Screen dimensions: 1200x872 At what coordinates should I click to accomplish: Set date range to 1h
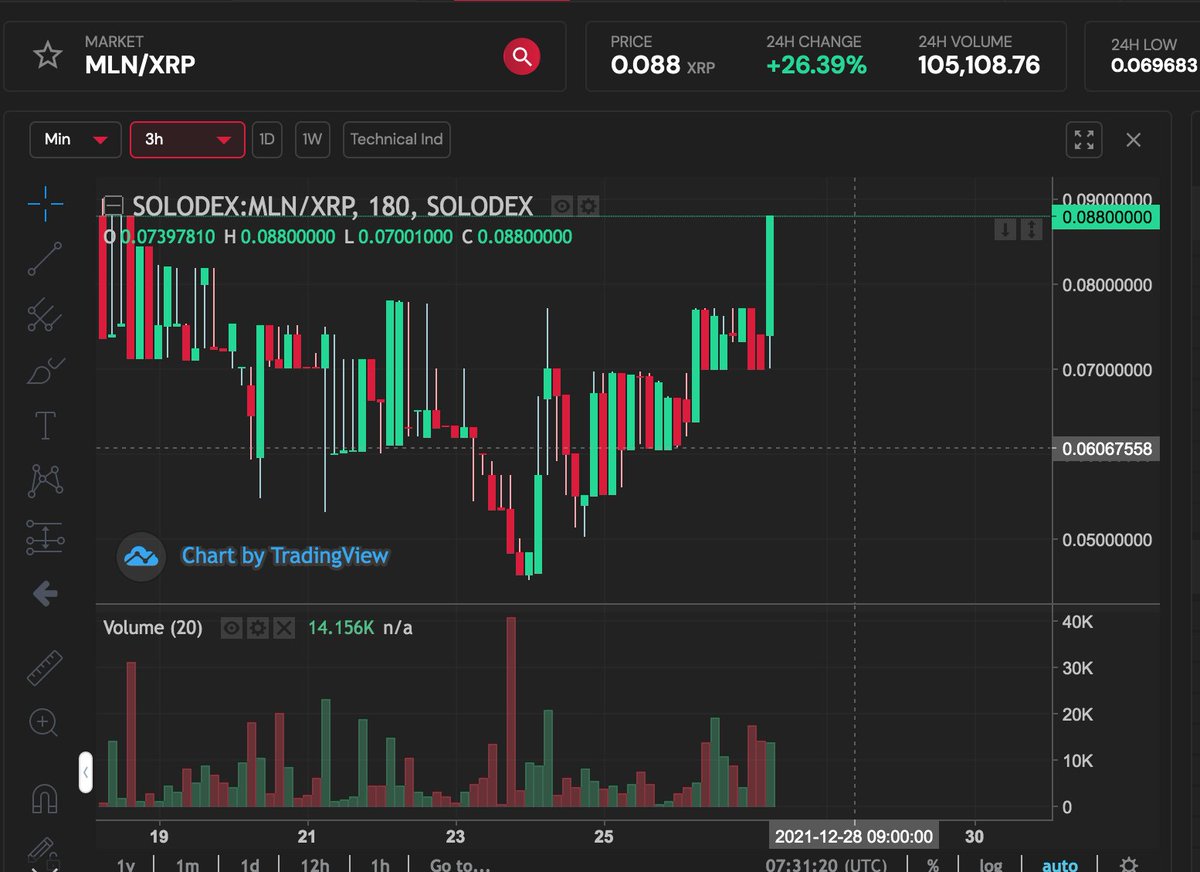tap(380, 865)
